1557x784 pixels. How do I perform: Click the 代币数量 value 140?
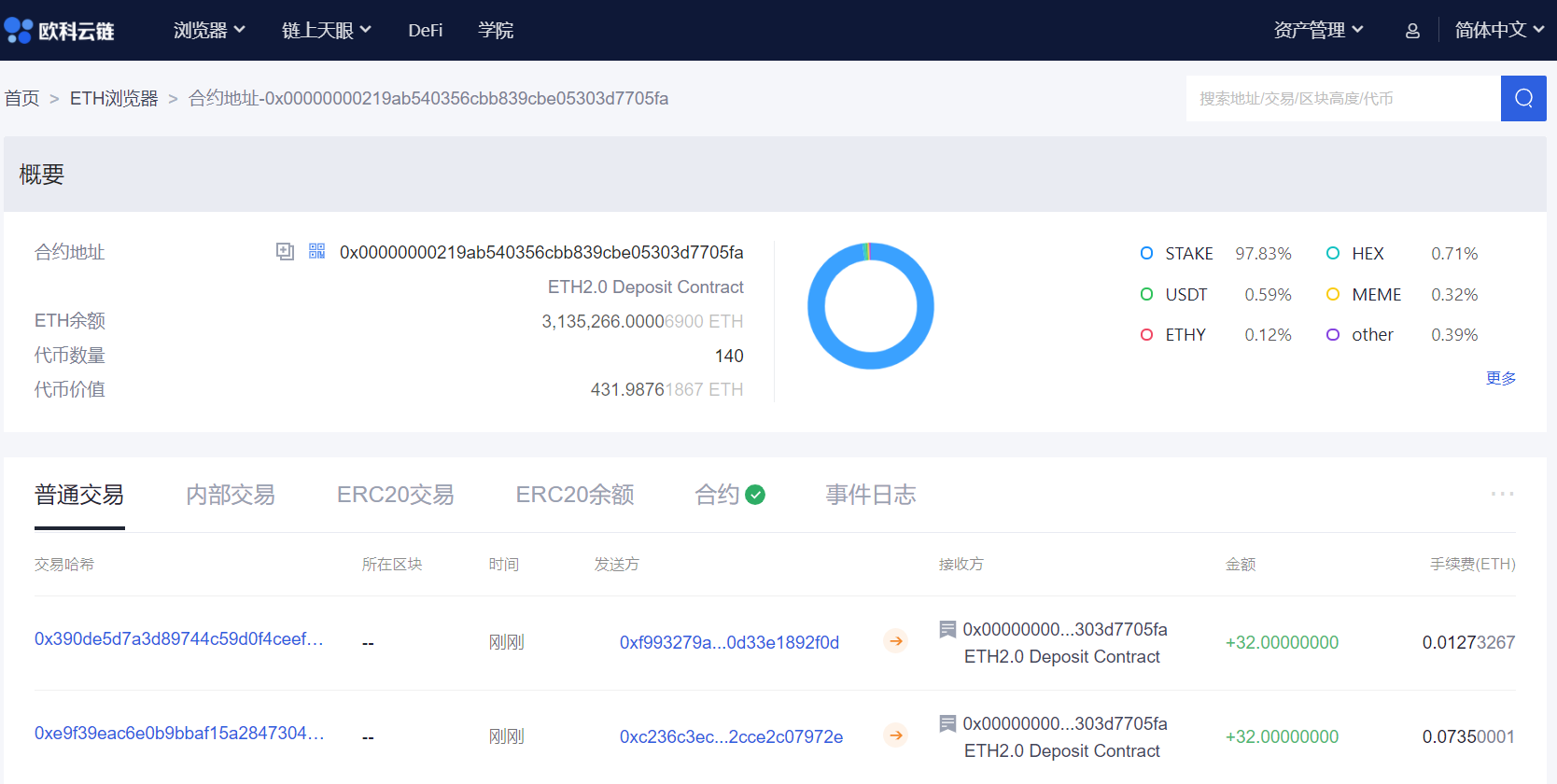729,356
